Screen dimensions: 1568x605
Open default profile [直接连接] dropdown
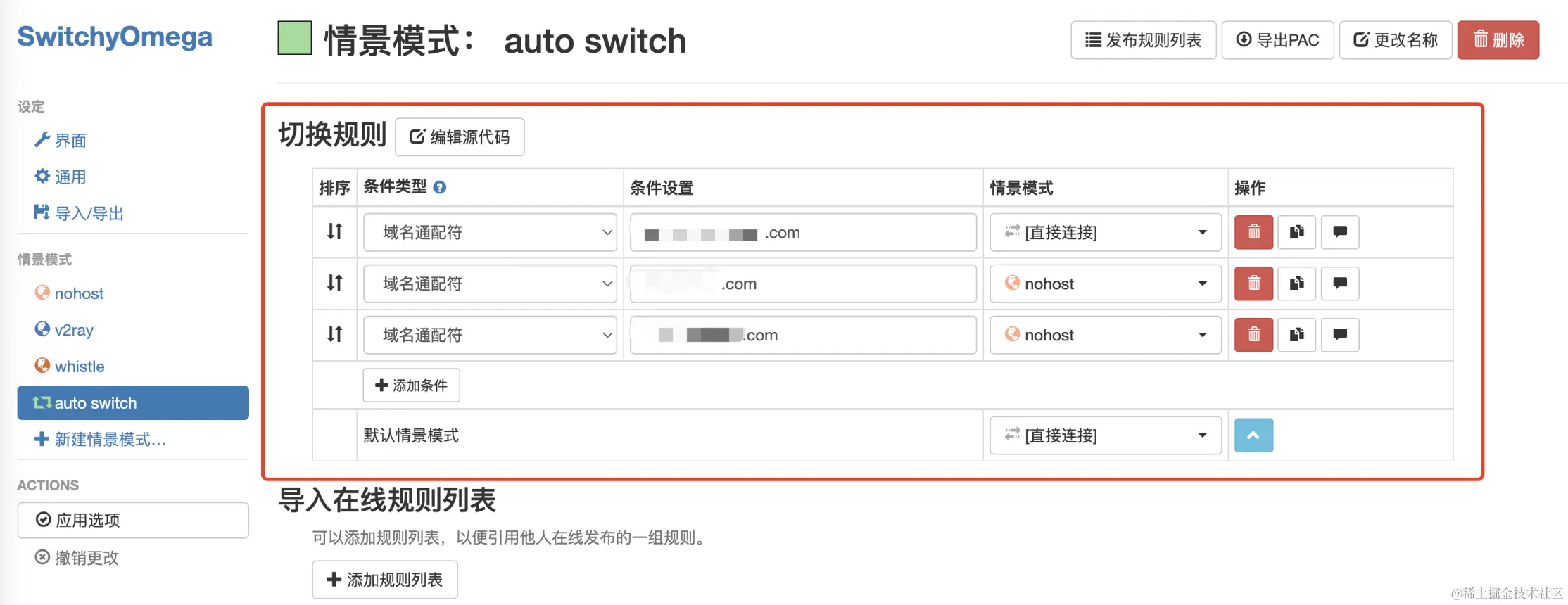1105,435
